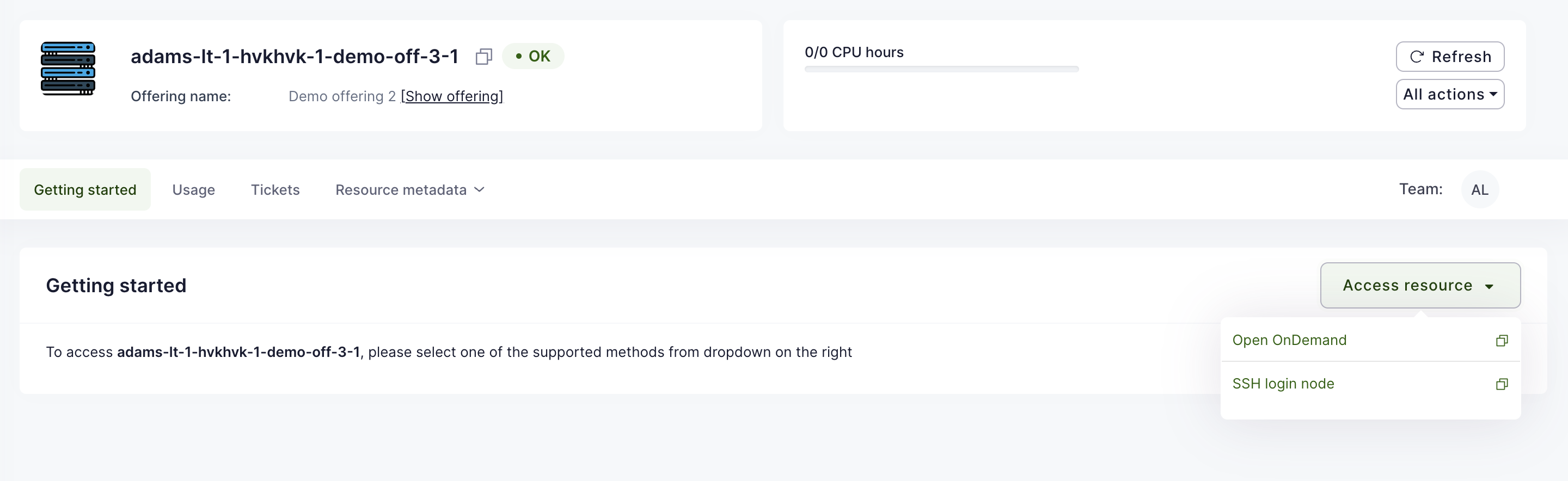1568x481 pixels.
Task: Follow the Show offering link
Action: [x=452, y=96]
